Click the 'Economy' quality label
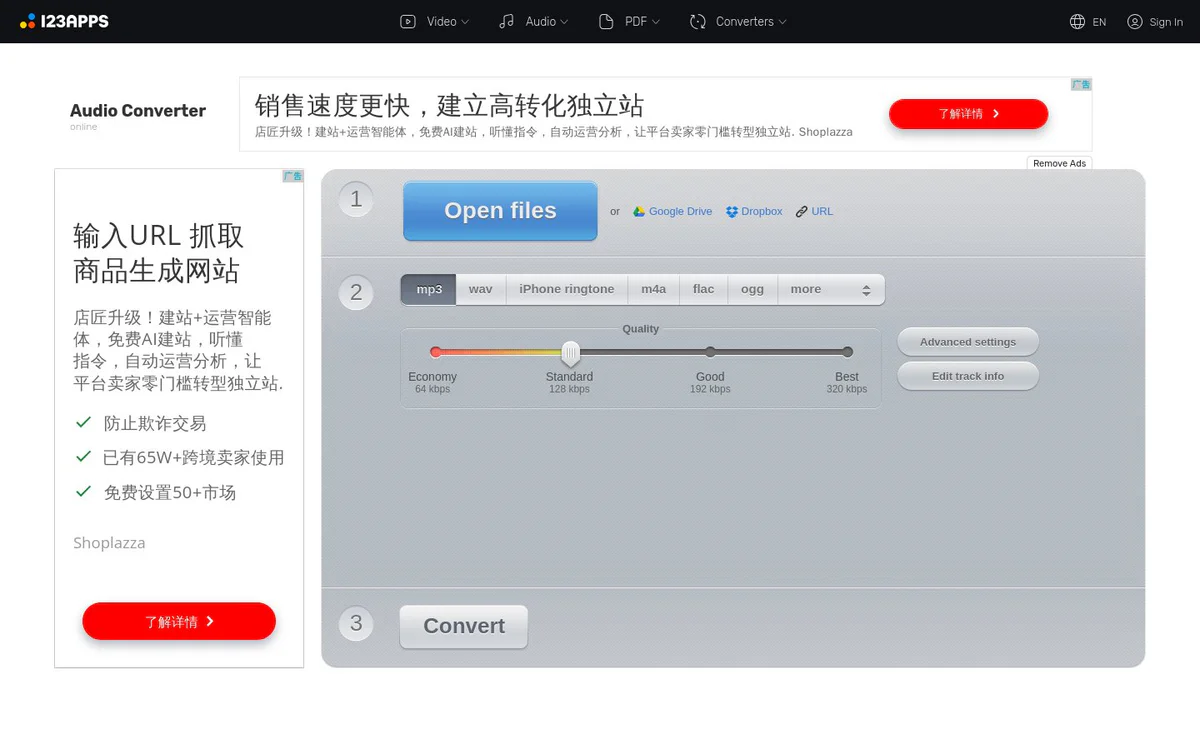Image resolution: width=1200 pixels, height=750 pixels. (x=432, y=377)
